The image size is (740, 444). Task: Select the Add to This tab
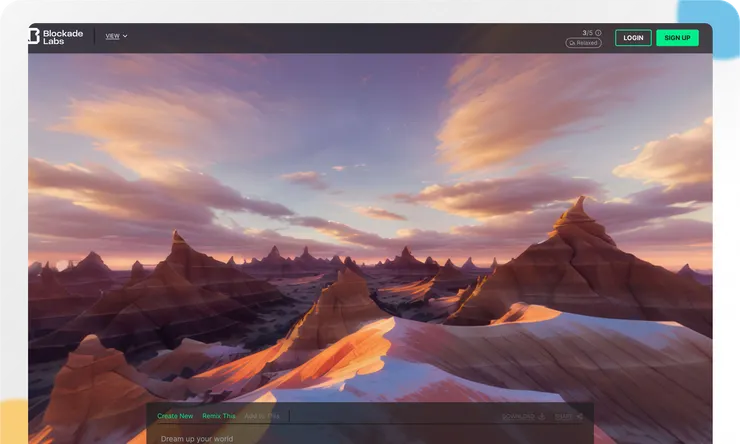262,416
